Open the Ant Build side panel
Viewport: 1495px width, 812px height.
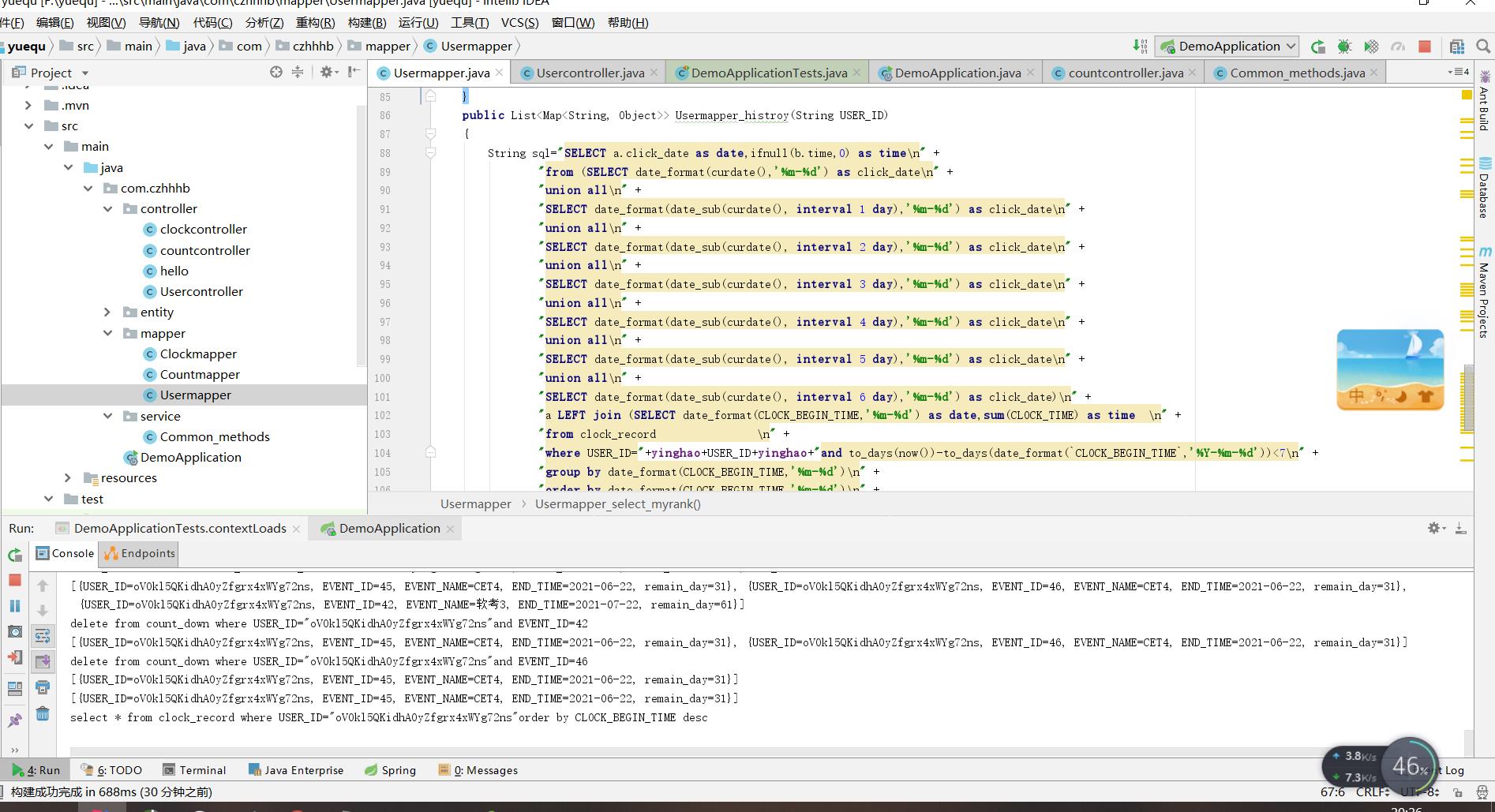1485,101
